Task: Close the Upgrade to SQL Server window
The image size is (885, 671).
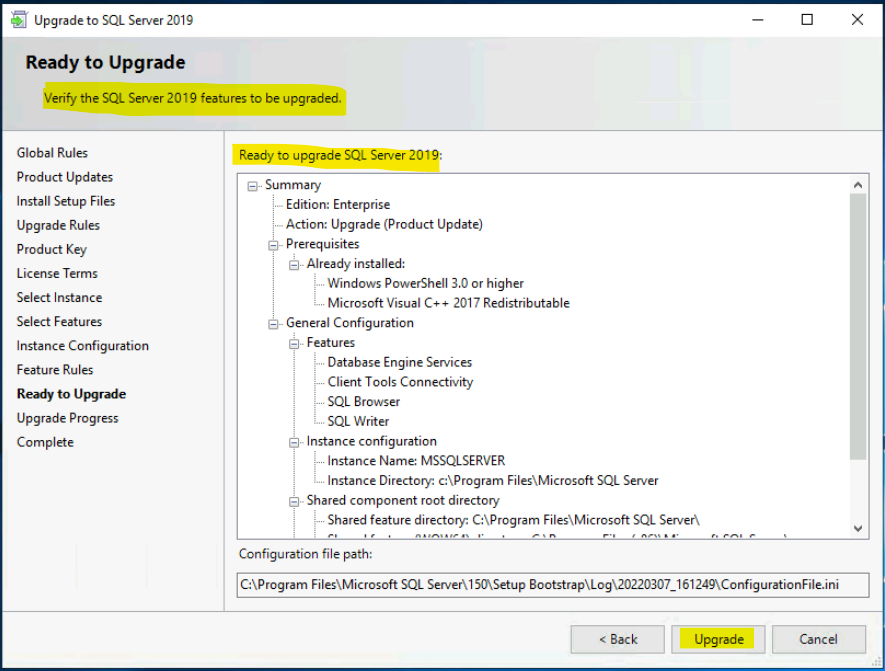Action: 857,20
